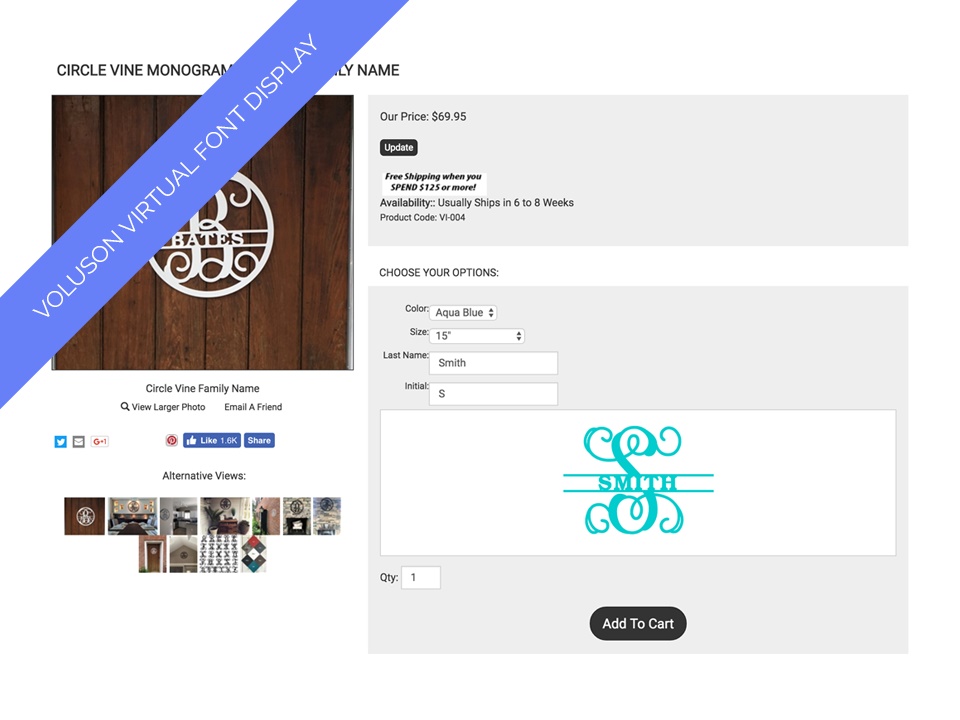Select the first dark wood alternative thumbnail

pos(84,516)
